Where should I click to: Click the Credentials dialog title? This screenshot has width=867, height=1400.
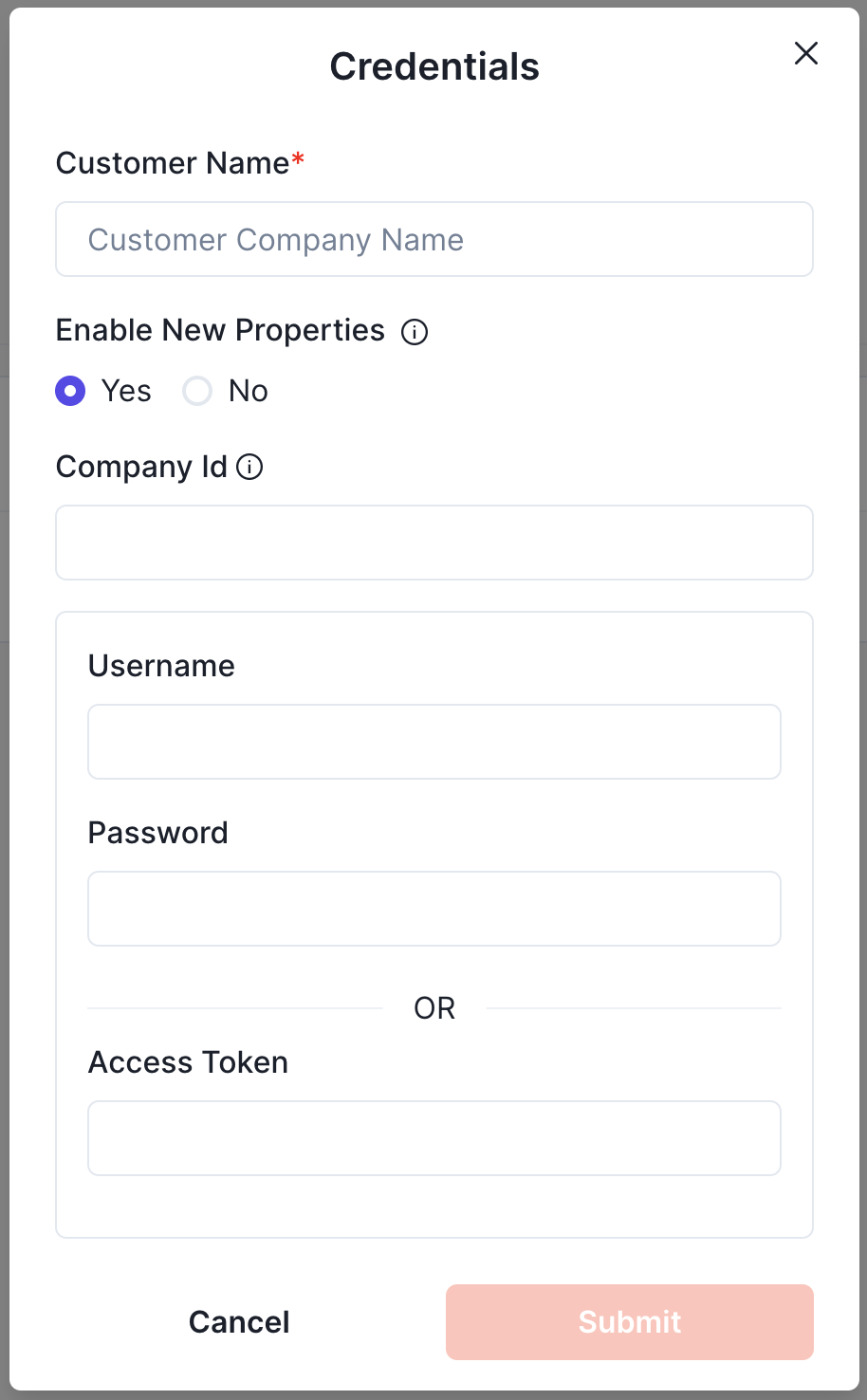coord(434,67)
